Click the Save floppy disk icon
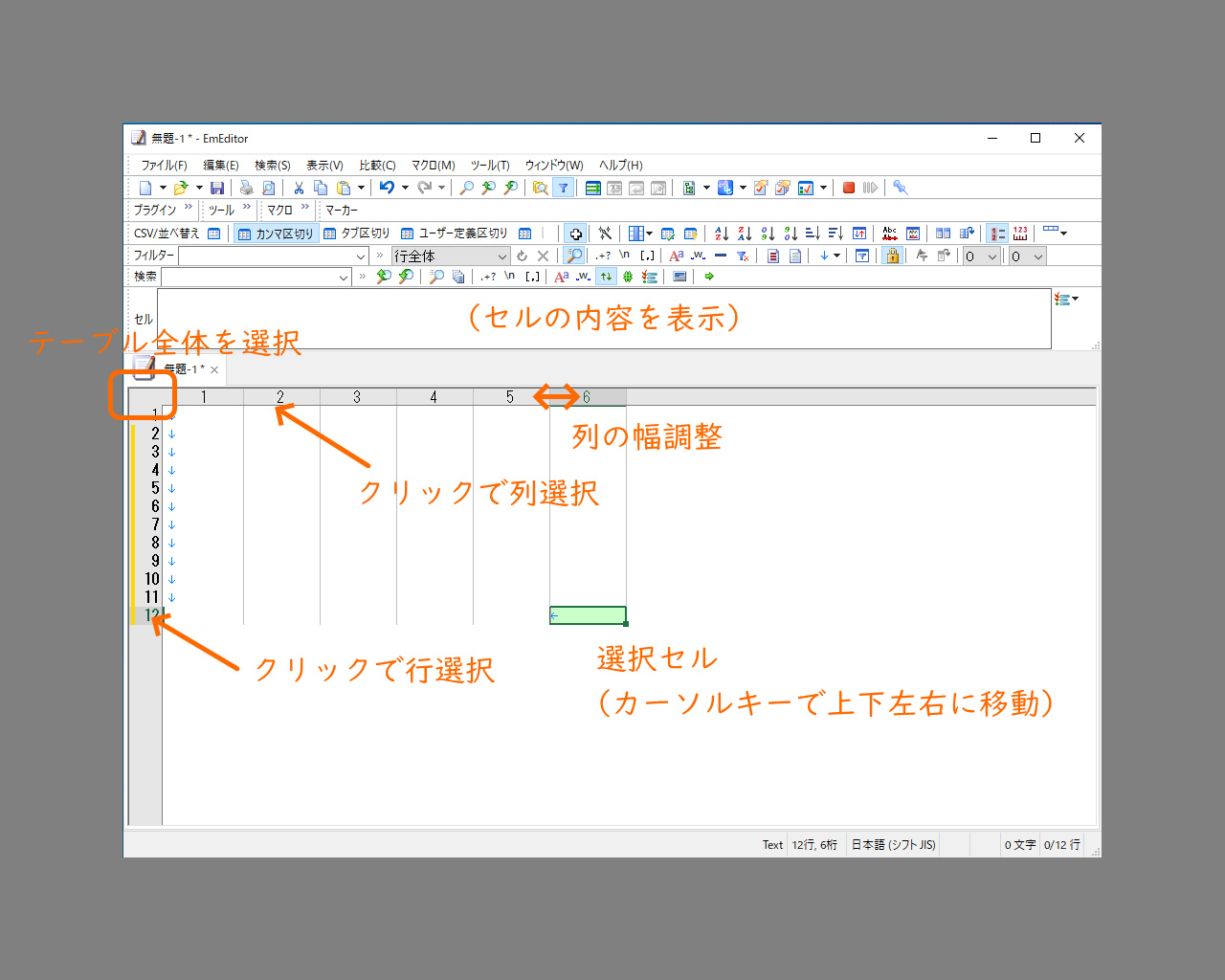1225x980 pixels. click(217, 188)
